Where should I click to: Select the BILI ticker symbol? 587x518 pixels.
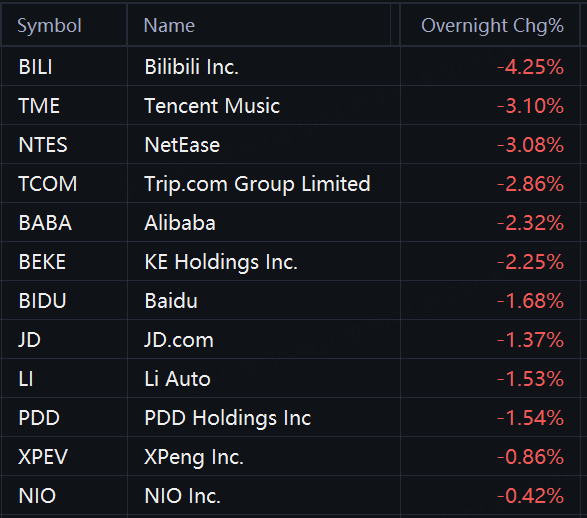pyautogui.click(x=36, y=67)
